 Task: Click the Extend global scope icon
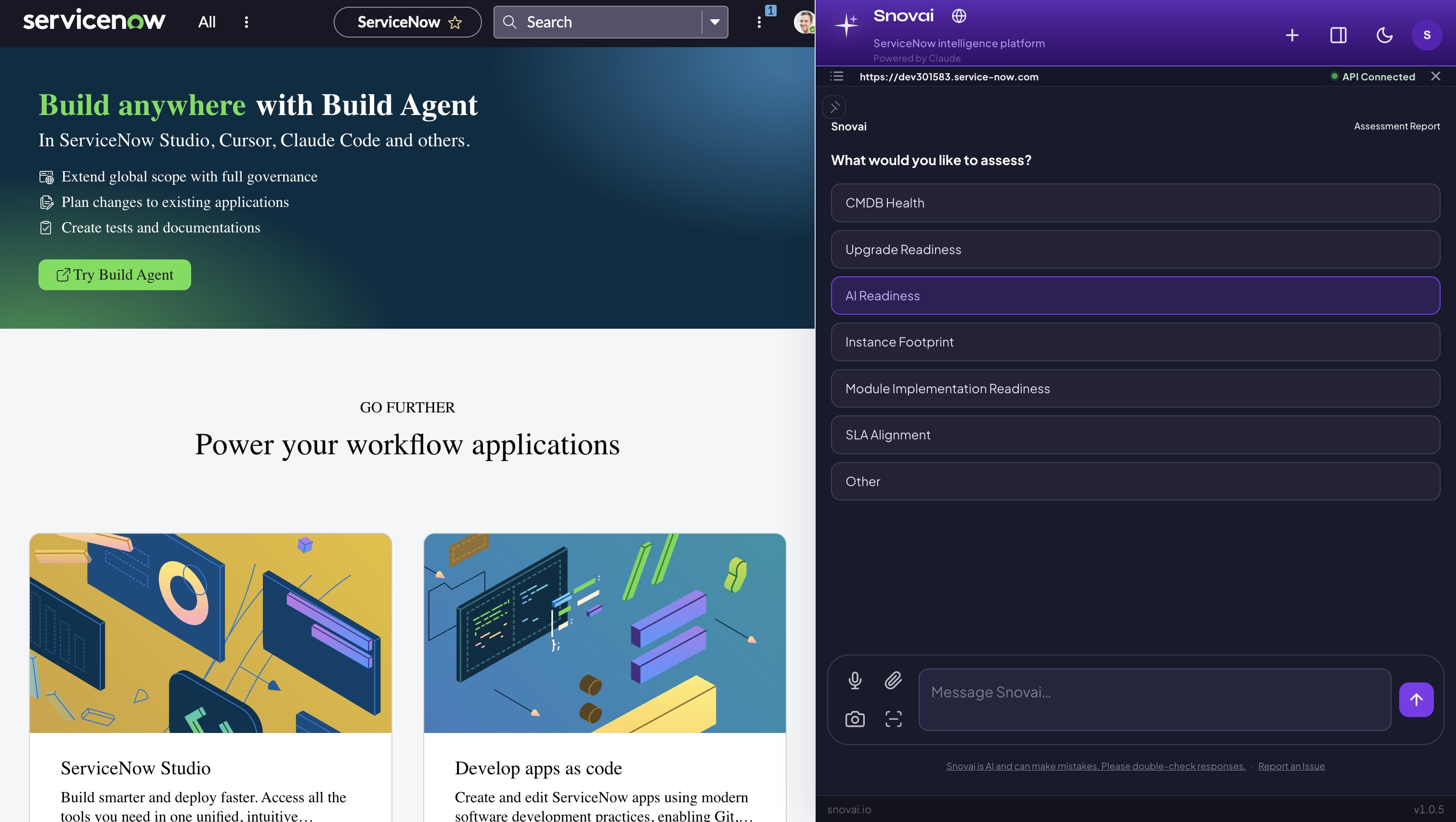[46, 177]
